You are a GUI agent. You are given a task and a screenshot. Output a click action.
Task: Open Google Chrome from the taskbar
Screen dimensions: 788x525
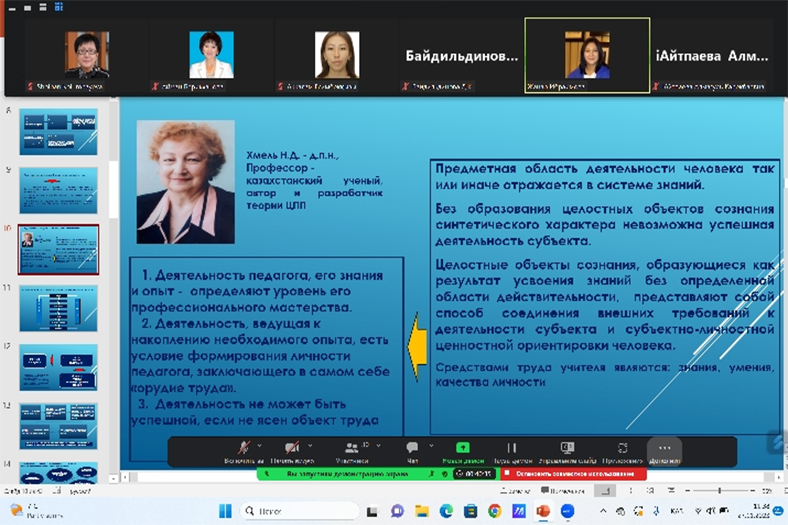[x=497, y=511]
